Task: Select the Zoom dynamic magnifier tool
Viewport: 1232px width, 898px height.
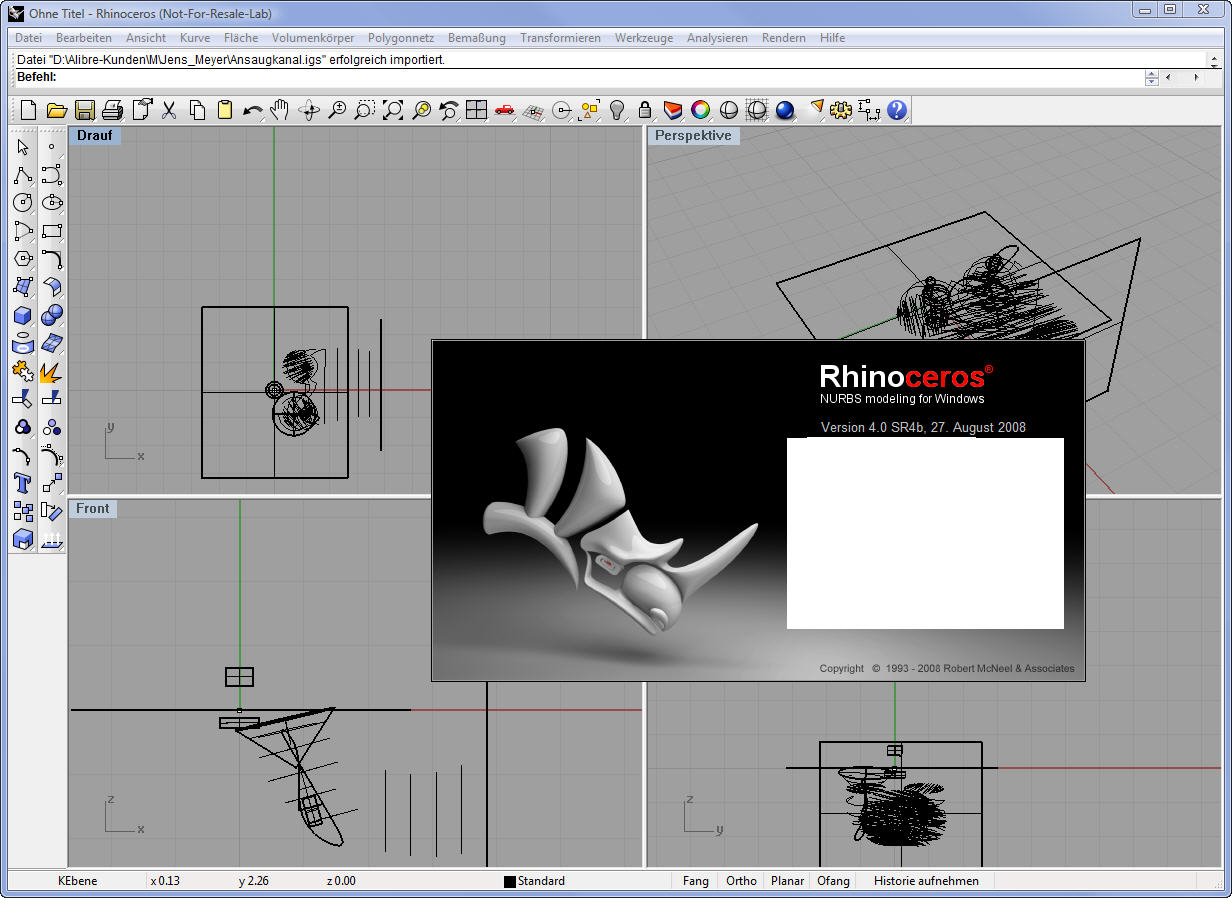Action: 337,110
